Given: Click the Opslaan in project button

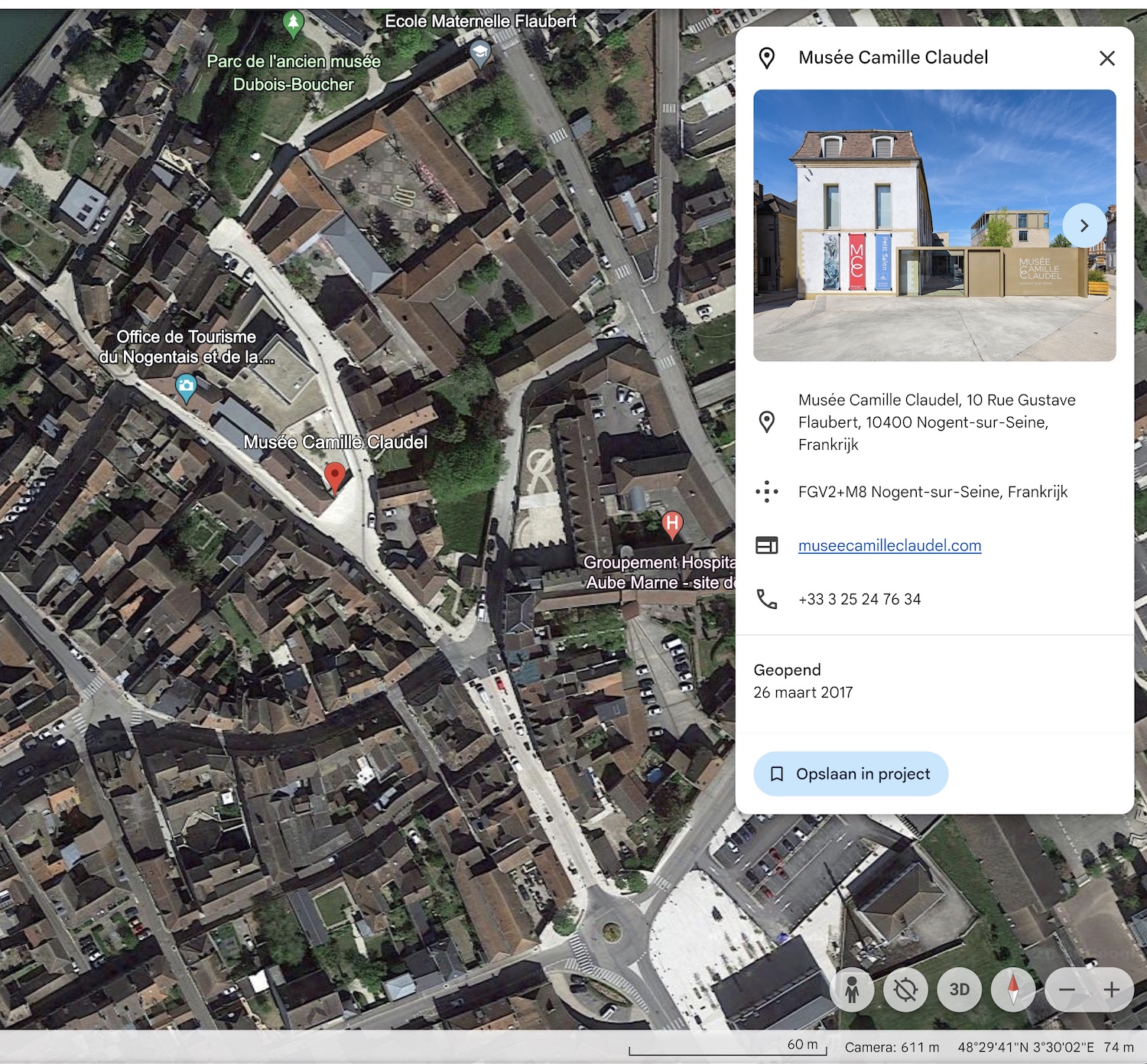Looking at the screenshot, I should (x=851, y=774).
